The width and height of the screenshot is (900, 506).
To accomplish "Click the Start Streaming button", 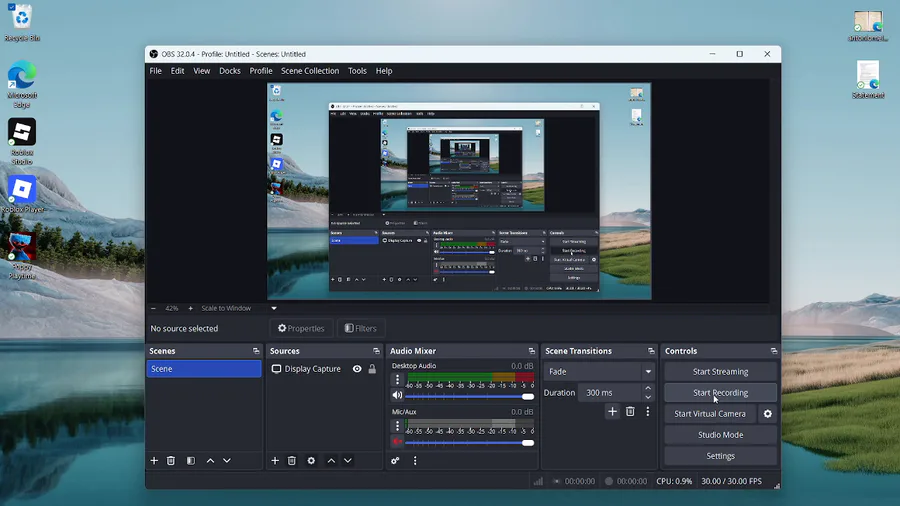I will point(720,372).
